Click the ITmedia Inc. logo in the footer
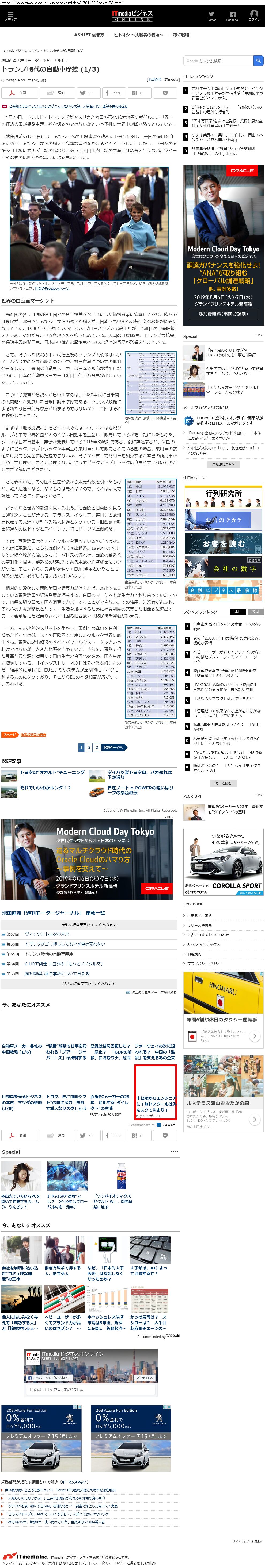This screenshot has height=1568, width=265. pos(26,1556)
